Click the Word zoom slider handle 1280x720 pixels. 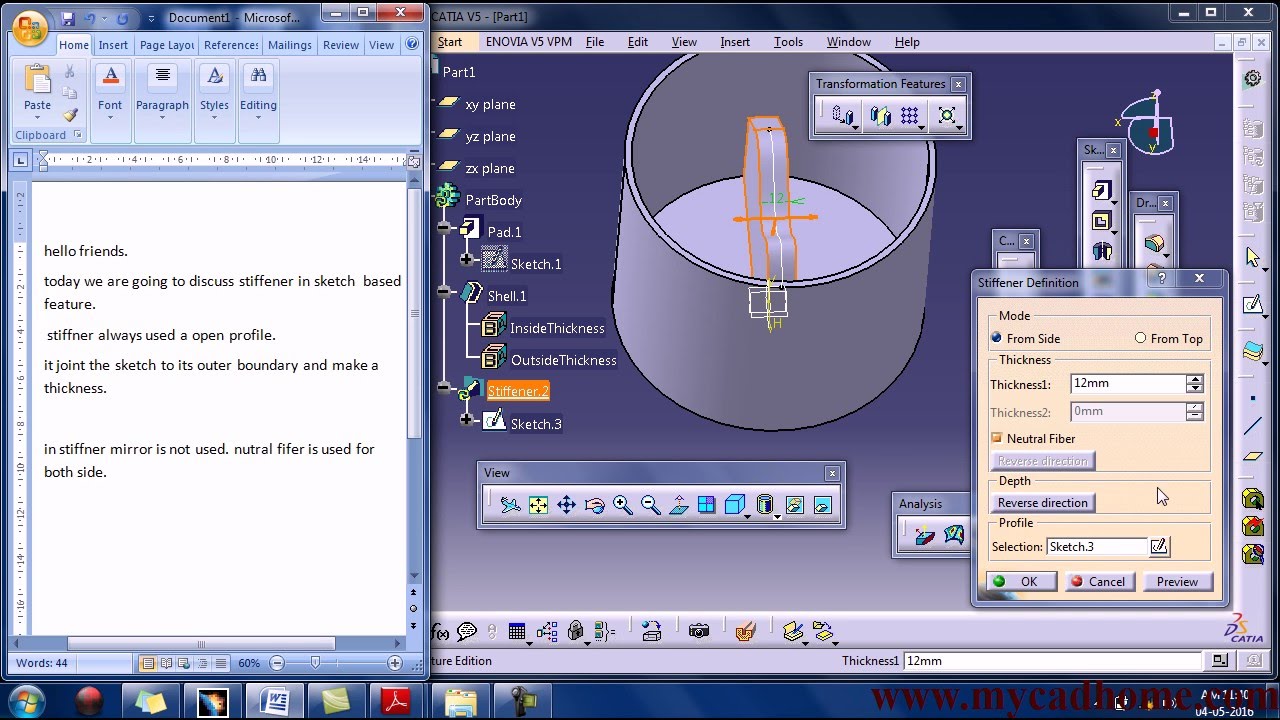(x=316, y=663)
